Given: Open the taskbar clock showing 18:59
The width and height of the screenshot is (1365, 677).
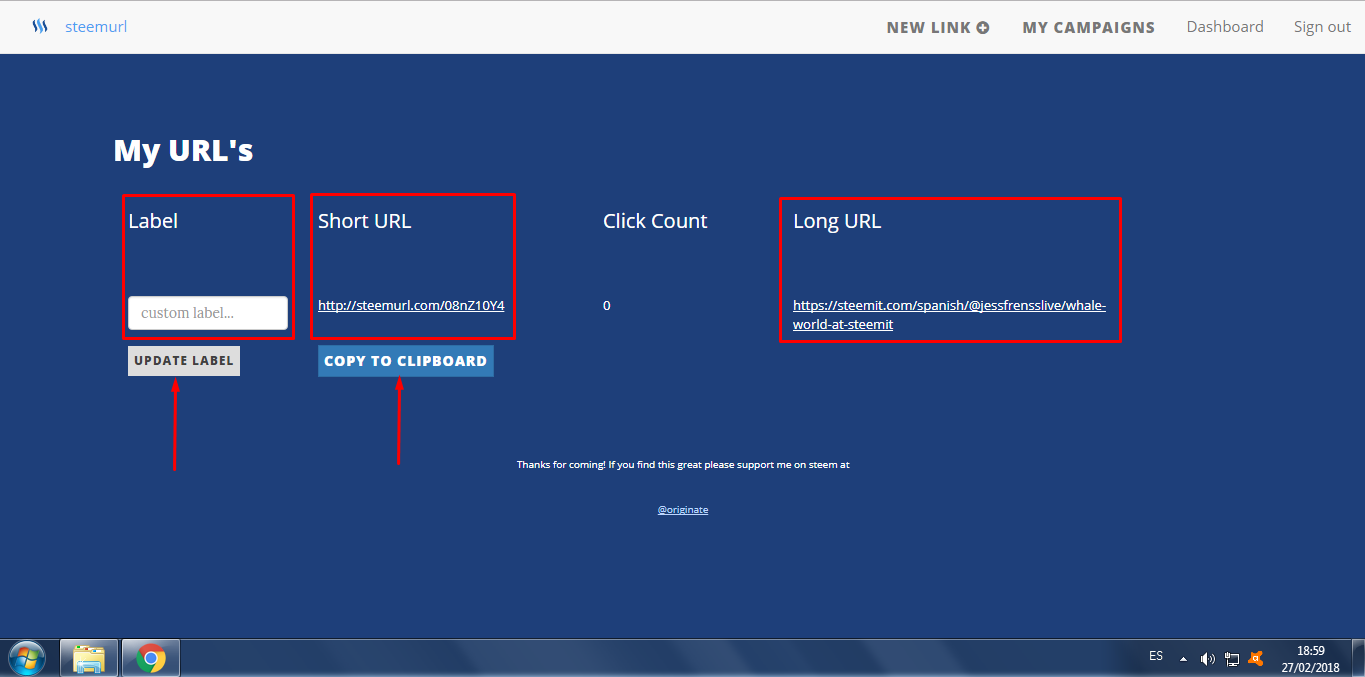Looking at the screenshot, I should (x=1311, y=658).
